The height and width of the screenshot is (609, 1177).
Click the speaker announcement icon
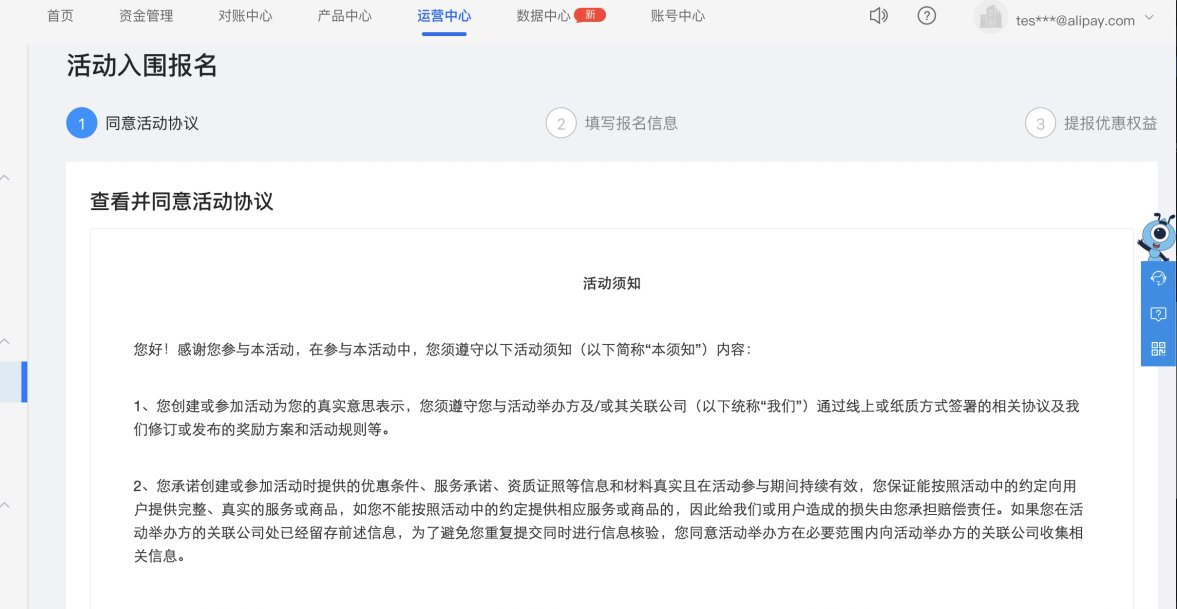[878, 16]
